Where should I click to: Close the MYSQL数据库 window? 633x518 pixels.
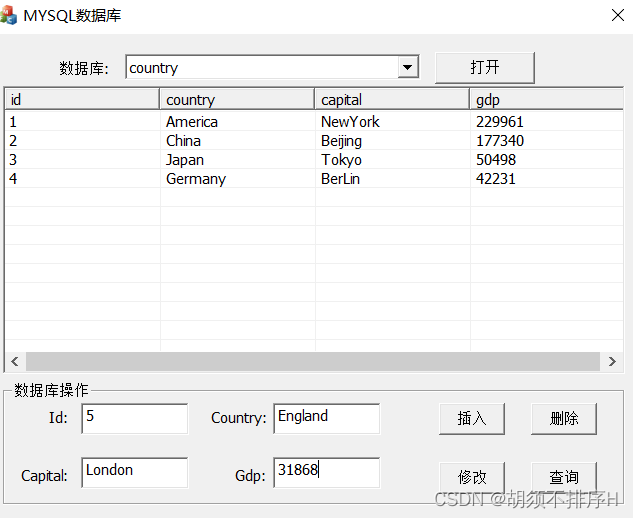click(618, 15)
